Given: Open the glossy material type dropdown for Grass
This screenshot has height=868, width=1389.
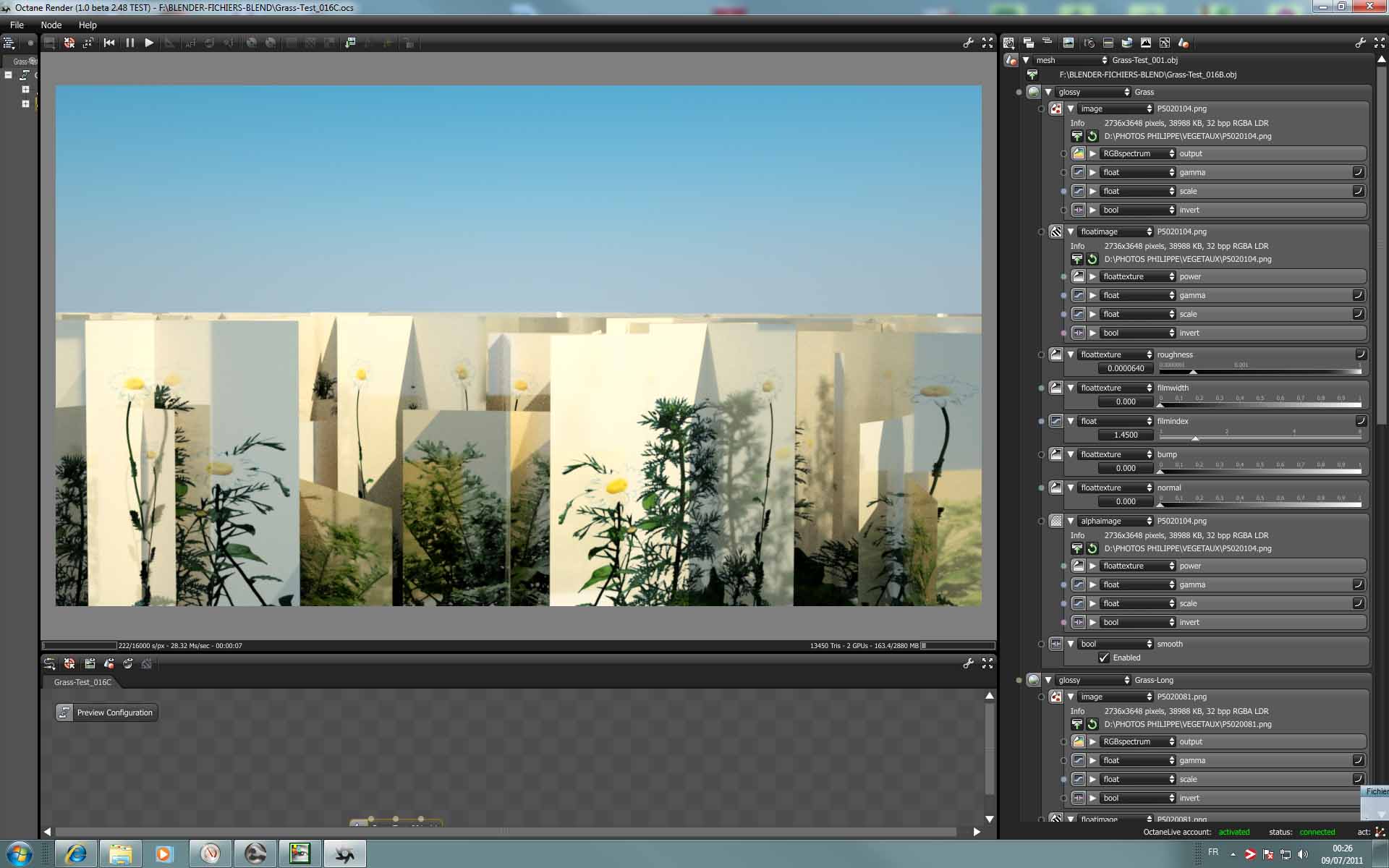Looking at the screenshot, I should pyautogui.click(x=1093, y=92).
